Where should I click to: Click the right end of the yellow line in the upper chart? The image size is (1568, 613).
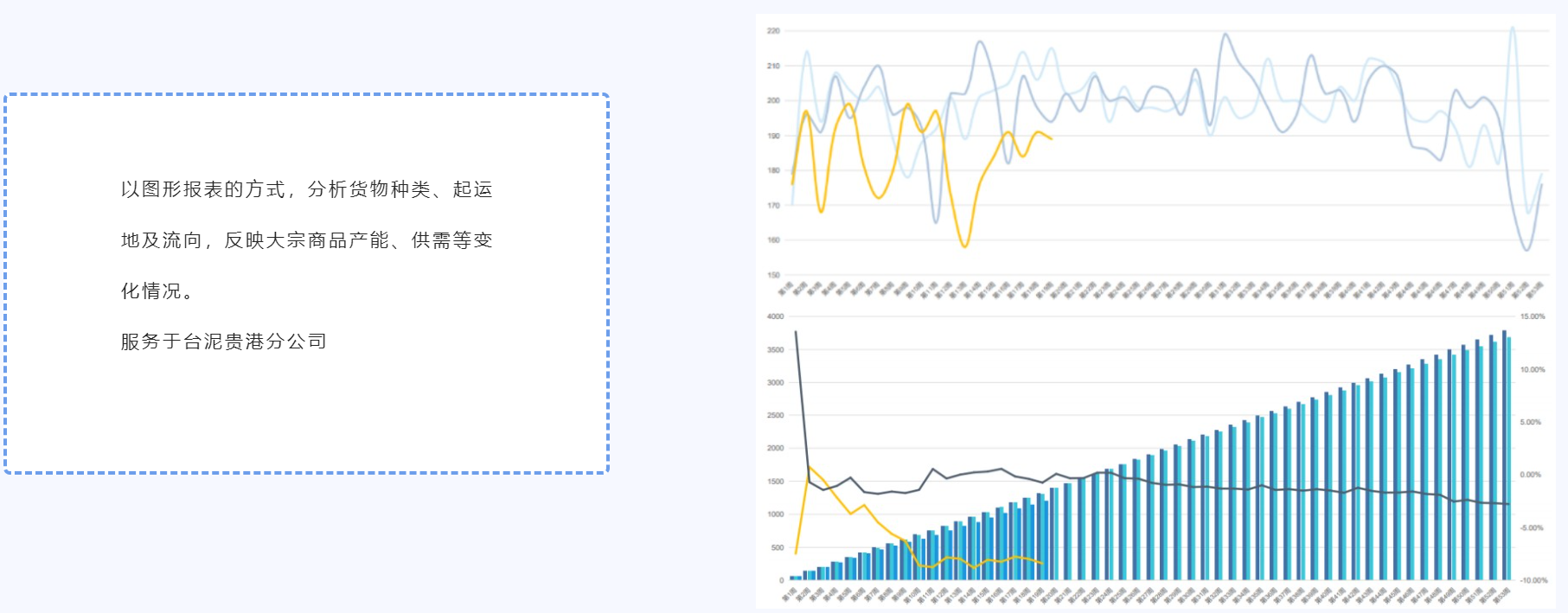coord(1051,138)
